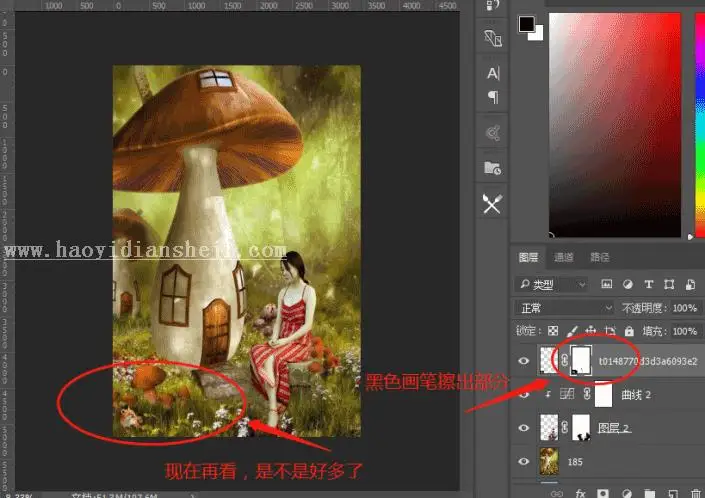
Task: Select the white background color swatch
Action: tap(538, 35)
